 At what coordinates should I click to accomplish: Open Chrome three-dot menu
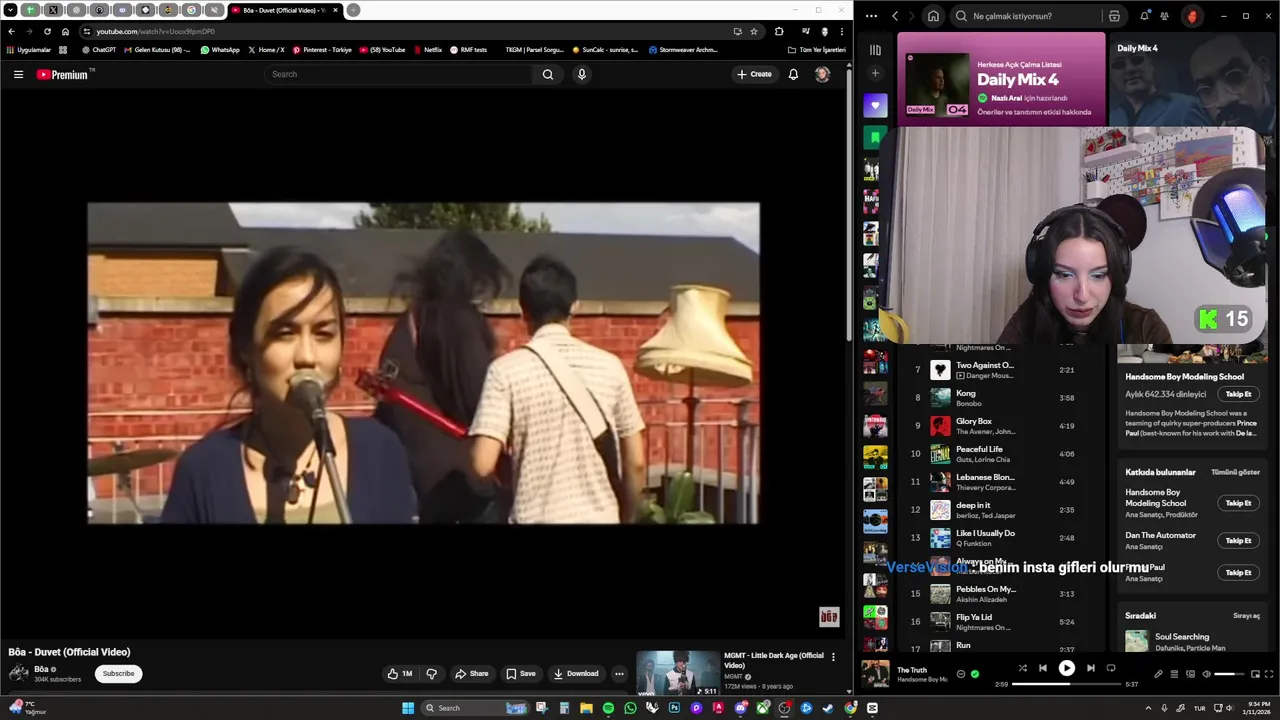click(842, 31)
